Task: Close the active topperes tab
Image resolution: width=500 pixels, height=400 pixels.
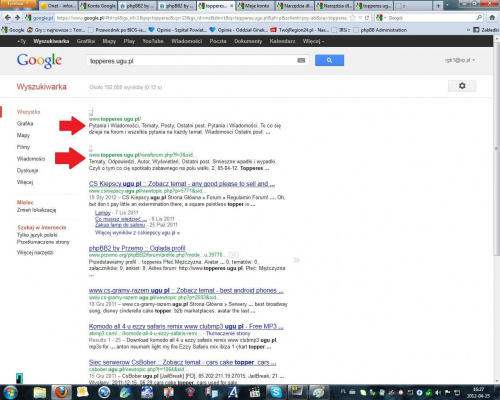Action: click(x=232, y=6)
